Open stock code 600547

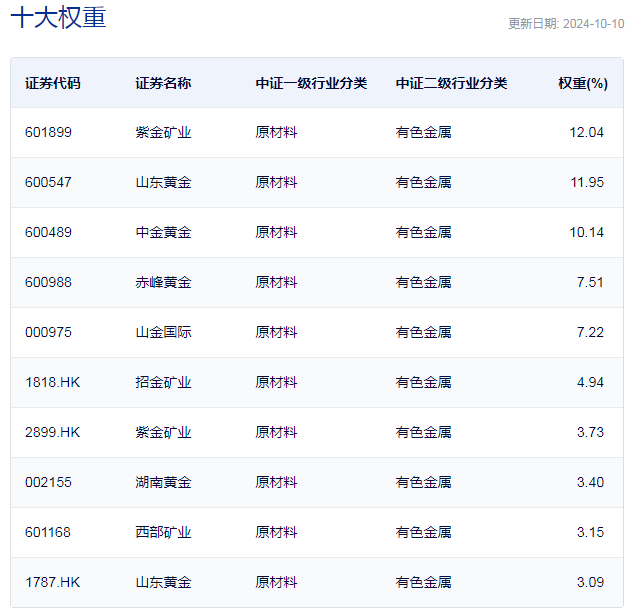coord(48,182)
